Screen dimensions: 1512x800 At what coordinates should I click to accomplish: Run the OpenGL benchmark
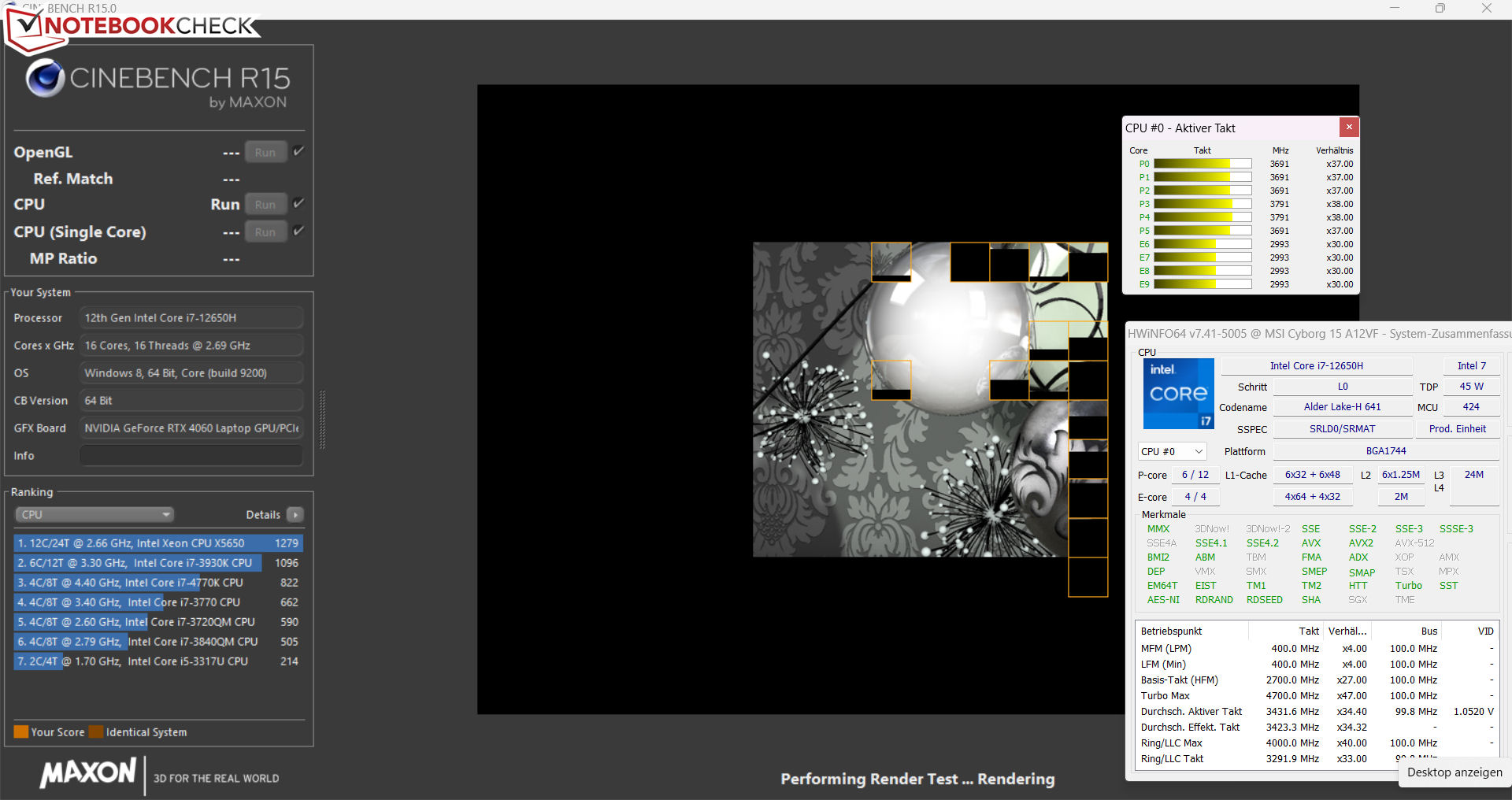(x=265, y=153)
